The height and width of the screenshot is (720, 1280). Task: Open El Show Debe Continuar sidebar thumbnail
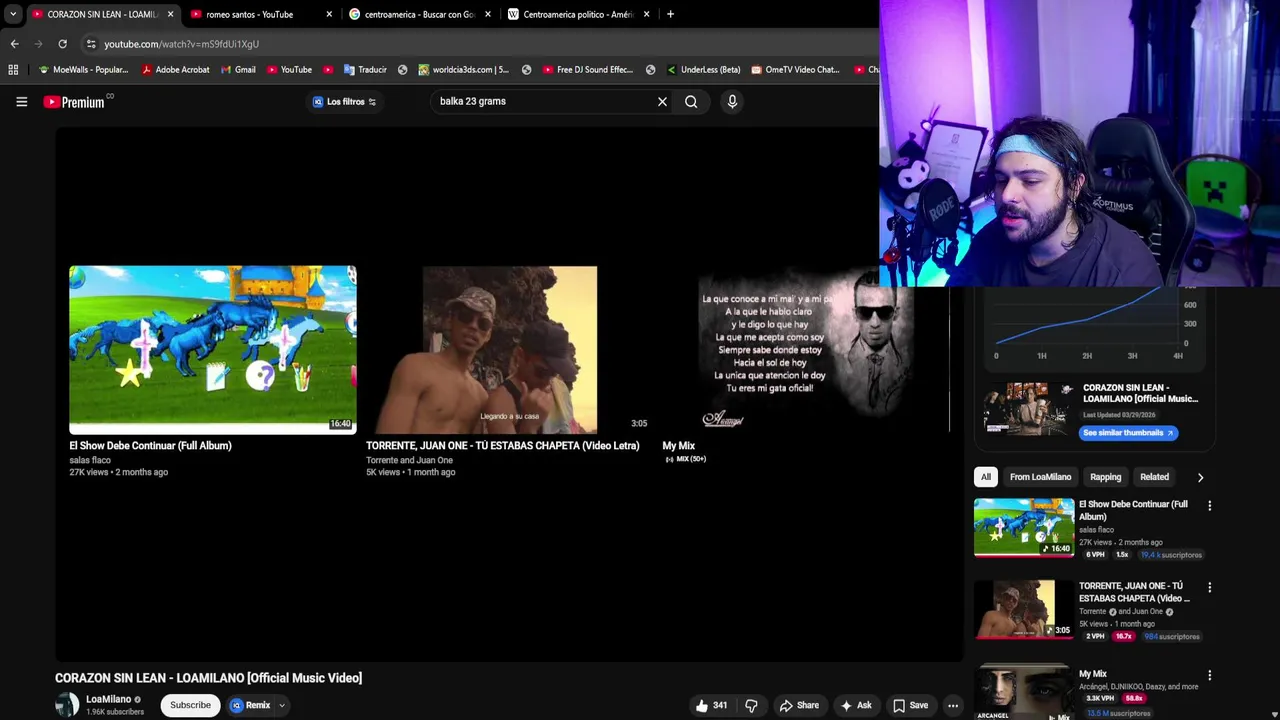(x=1024, y=527)
